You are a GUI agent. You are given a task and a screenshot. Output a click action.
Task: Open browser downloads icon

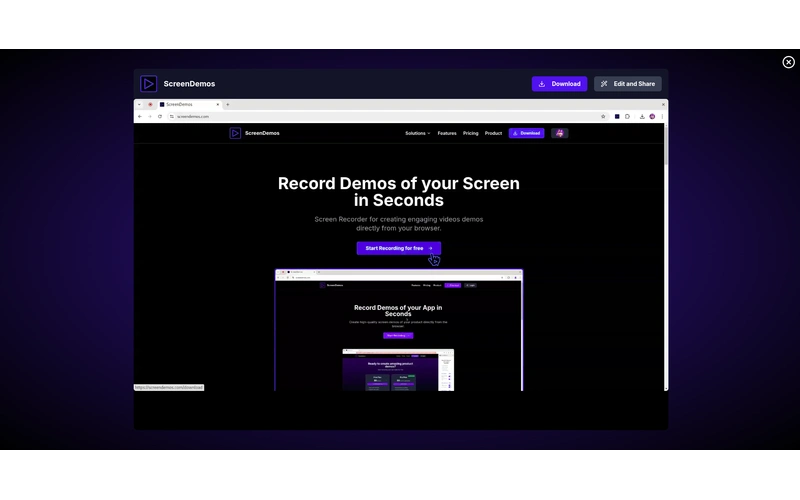point(642,116)
